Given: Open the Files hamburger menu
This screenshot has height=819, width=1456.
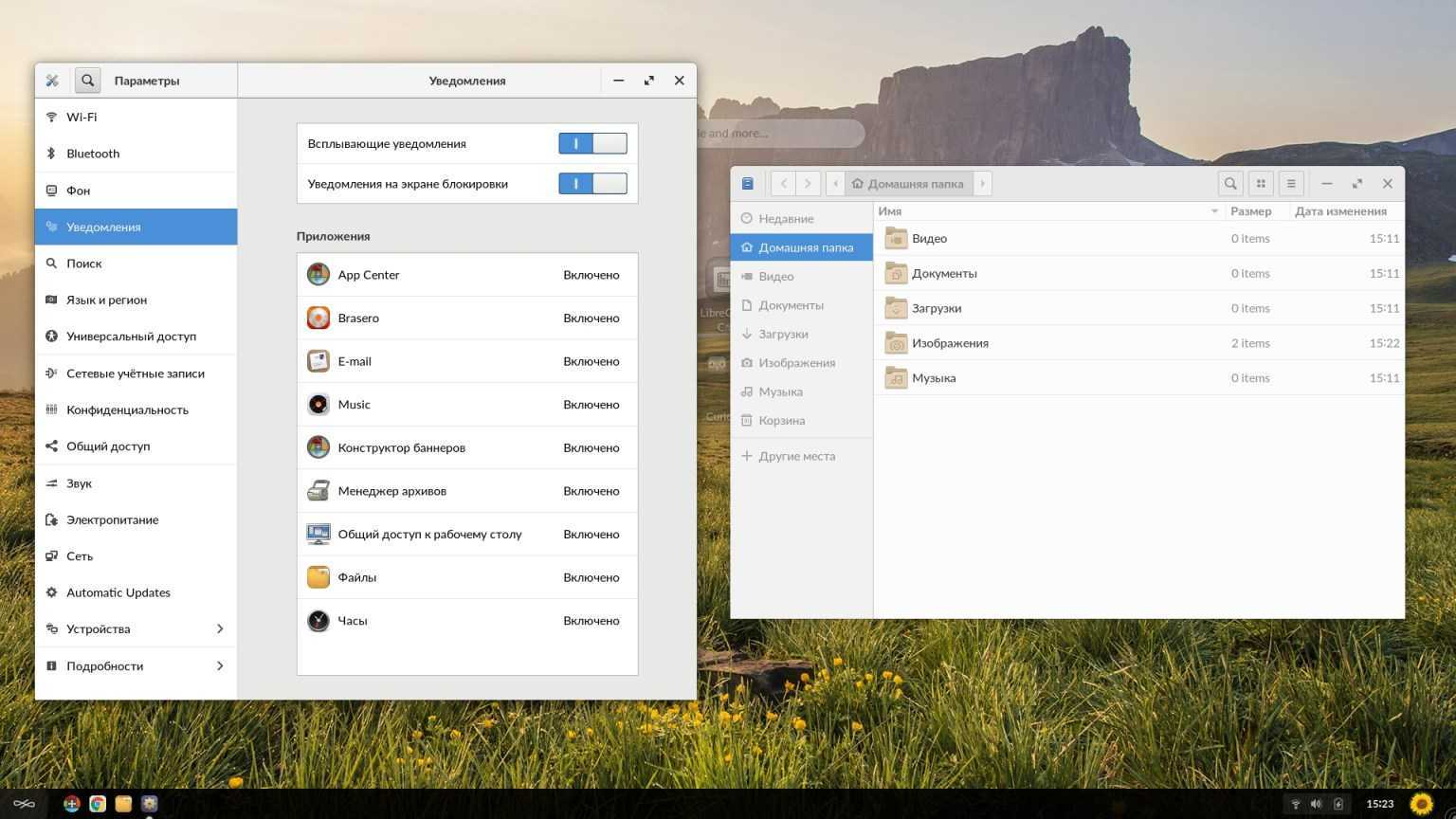Looking at the screenshot, I should pos(1291,184).
